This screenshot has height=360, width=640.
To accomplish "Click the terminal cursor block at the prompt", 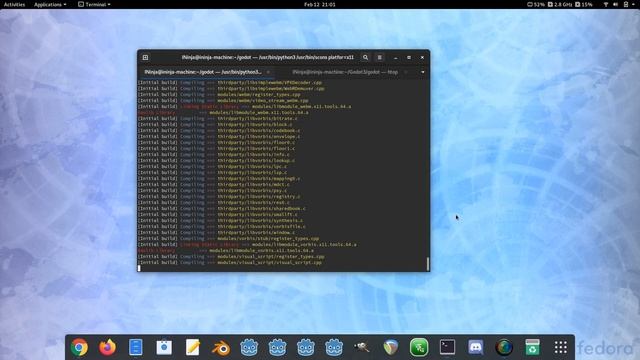I will (x=139, y=268).
